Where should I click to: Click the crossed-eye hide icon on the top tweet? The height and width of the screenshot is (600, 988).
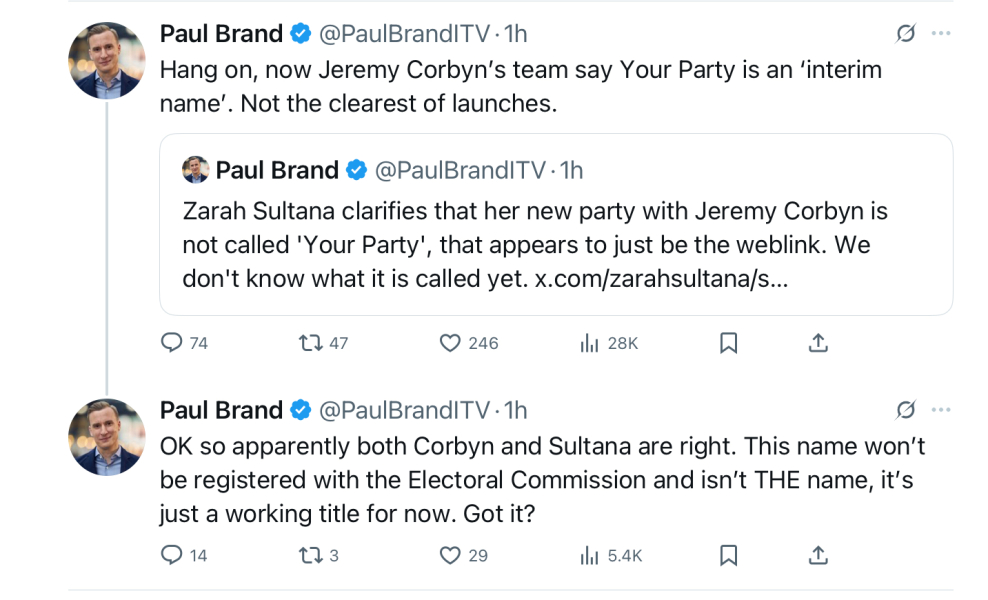click(x=905, y=33)
